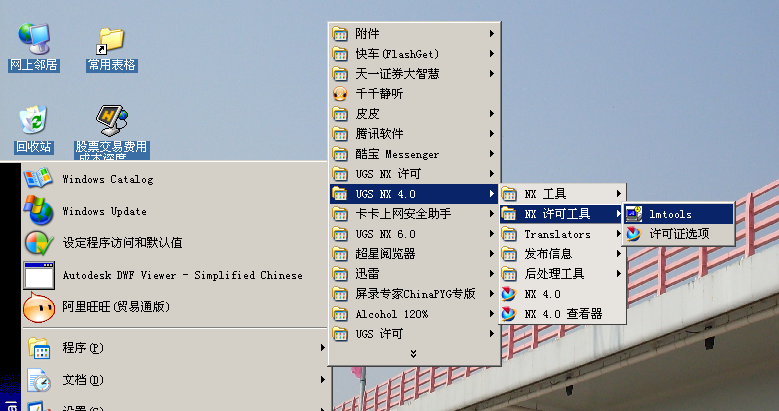Launch 许可证选项 from the submenu

click(x=679, y=234)
